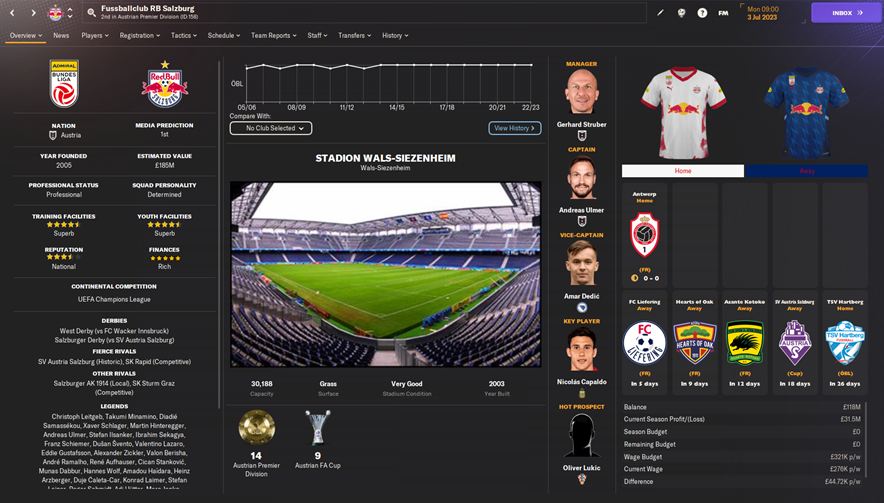Screen dimensions: 884x503
Task: Click the Balance row in finances
Action: tap(742, 407)
